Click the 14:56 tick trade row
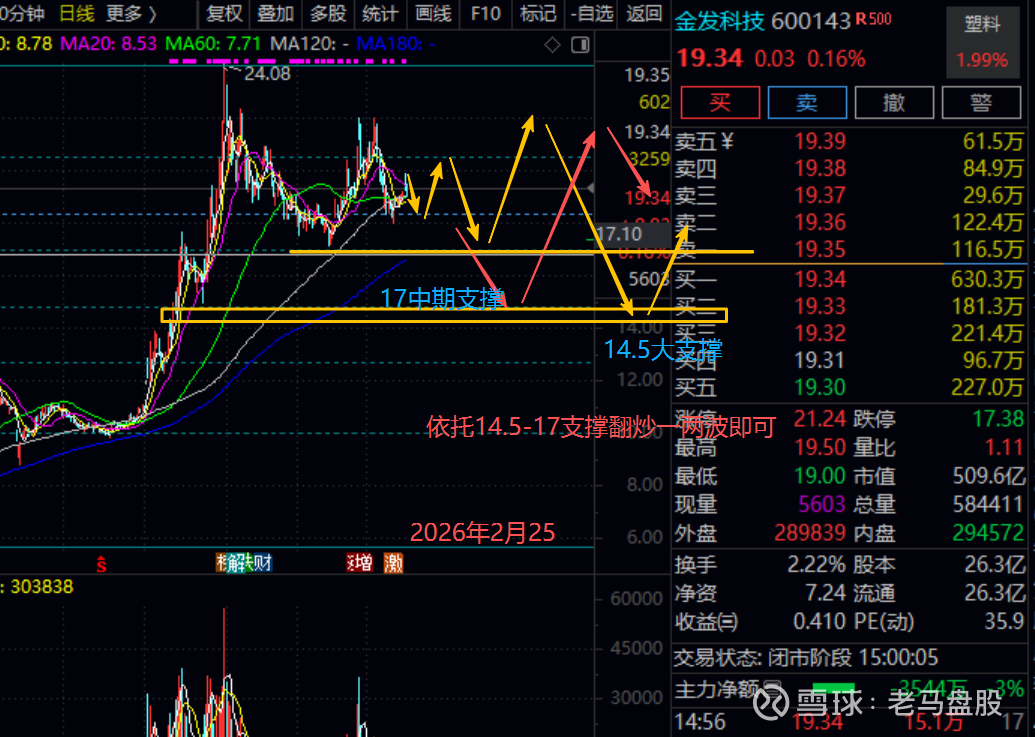The height and width of the screenshot is (737, 1035). [x=849, y=722]
